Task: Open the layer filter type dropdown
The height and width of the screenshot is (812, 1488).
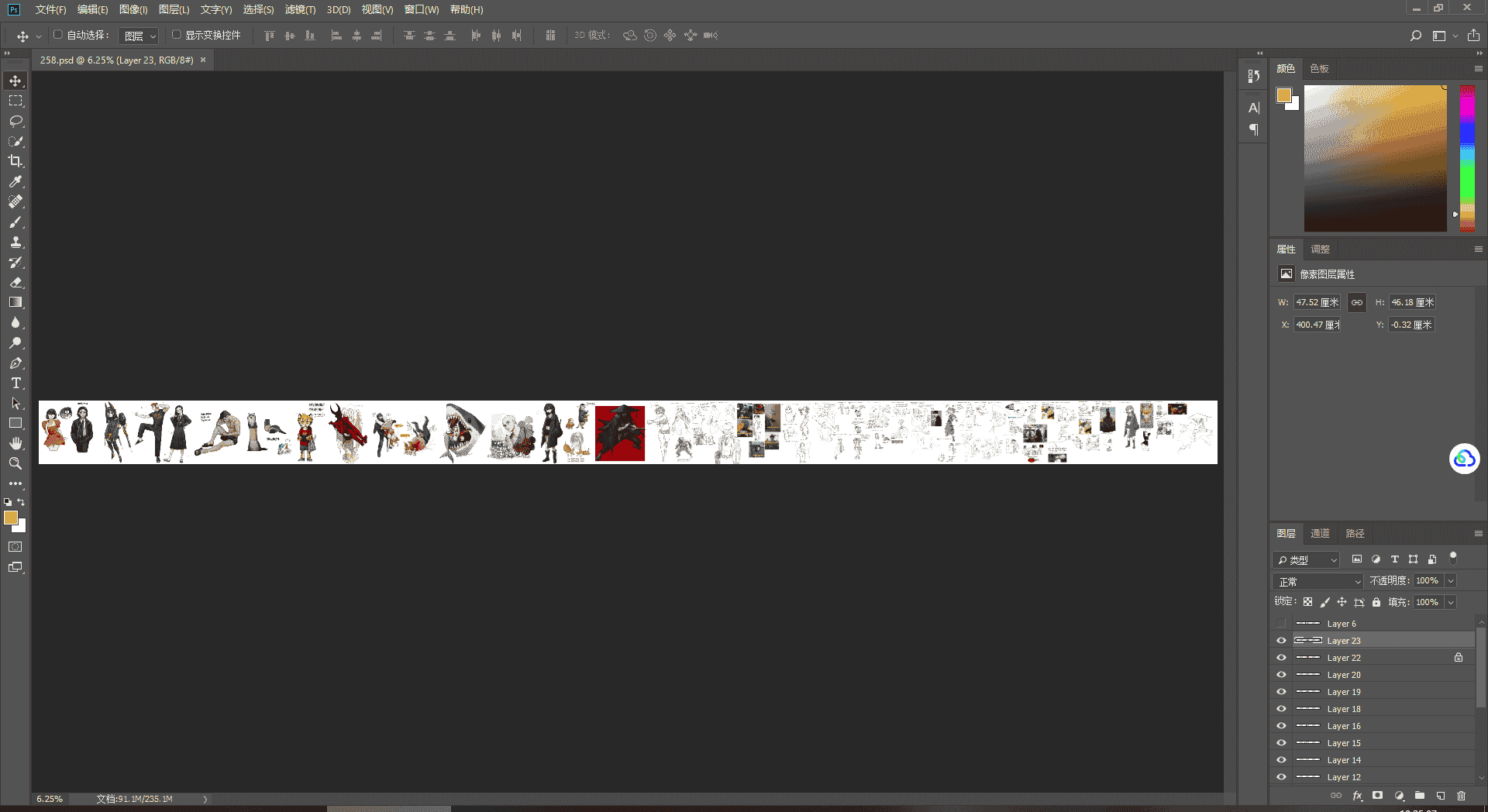Action: [x=1306, y=559]
